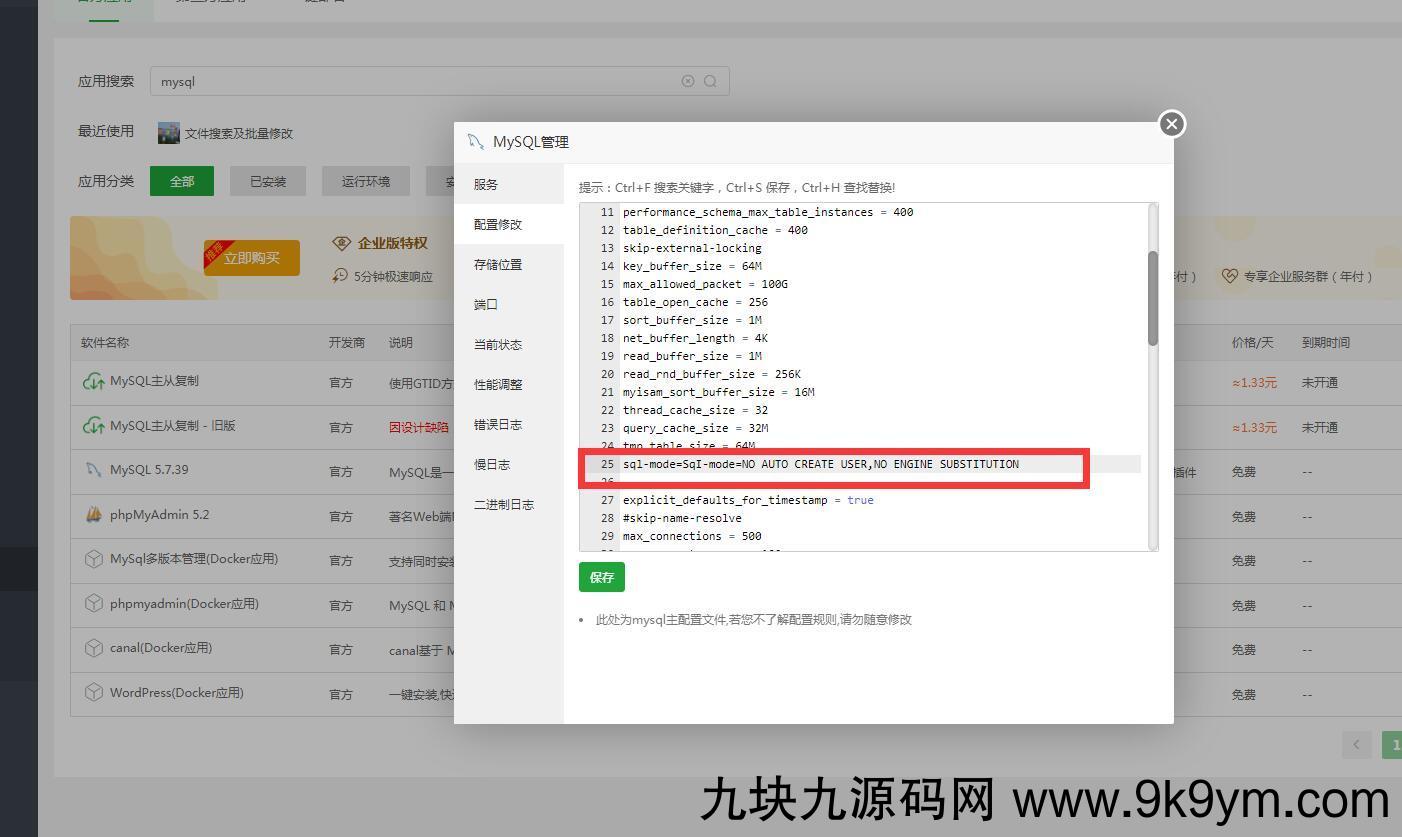View the 错误日志 tab

click(x=509, y=424)
